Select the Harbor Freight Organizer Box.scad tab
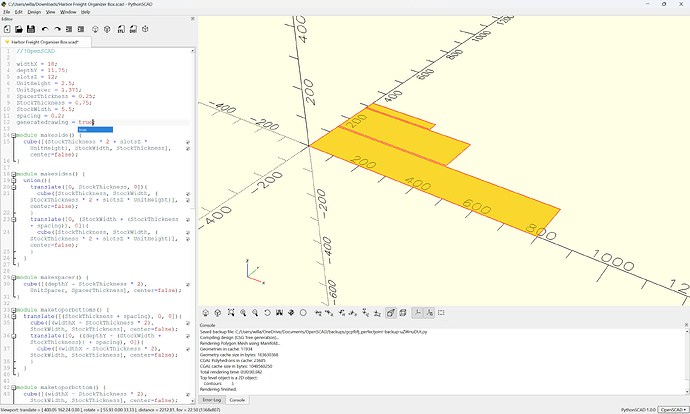 45,42
